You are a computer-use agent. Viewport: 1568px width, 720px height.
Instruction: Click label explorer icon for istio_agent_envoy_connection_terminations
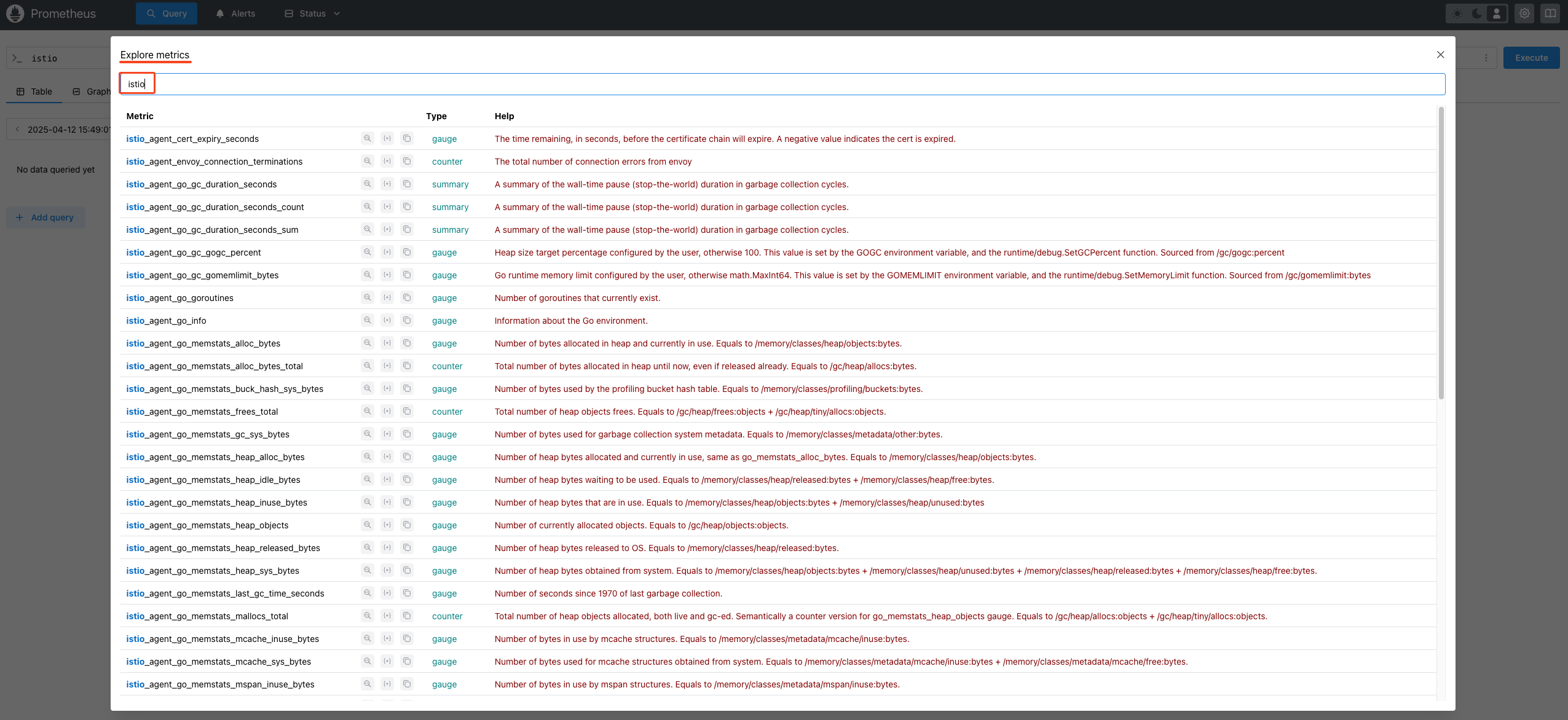387,162
